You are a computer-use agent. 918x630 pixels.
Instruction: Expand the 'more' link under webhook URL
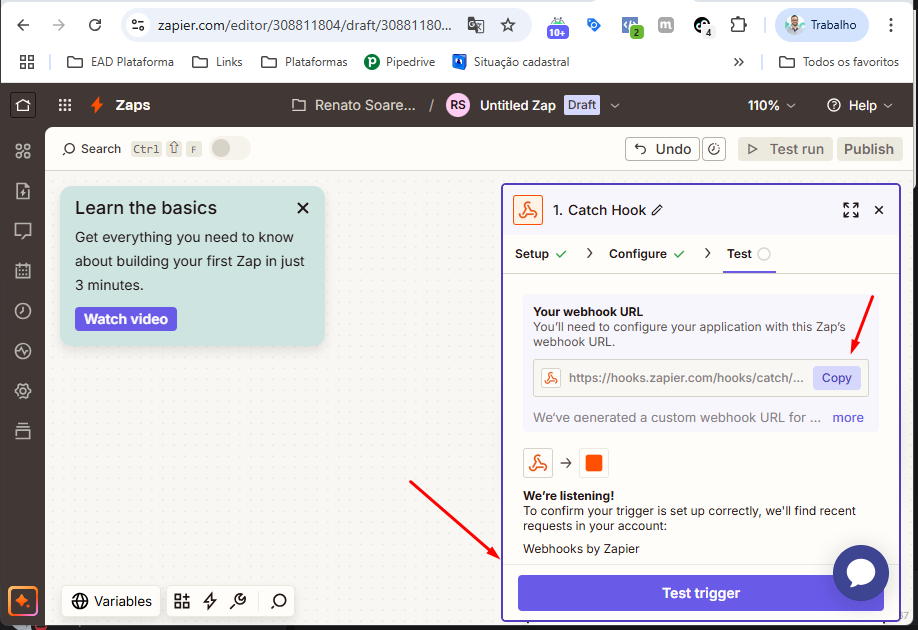tap(848, 417)
